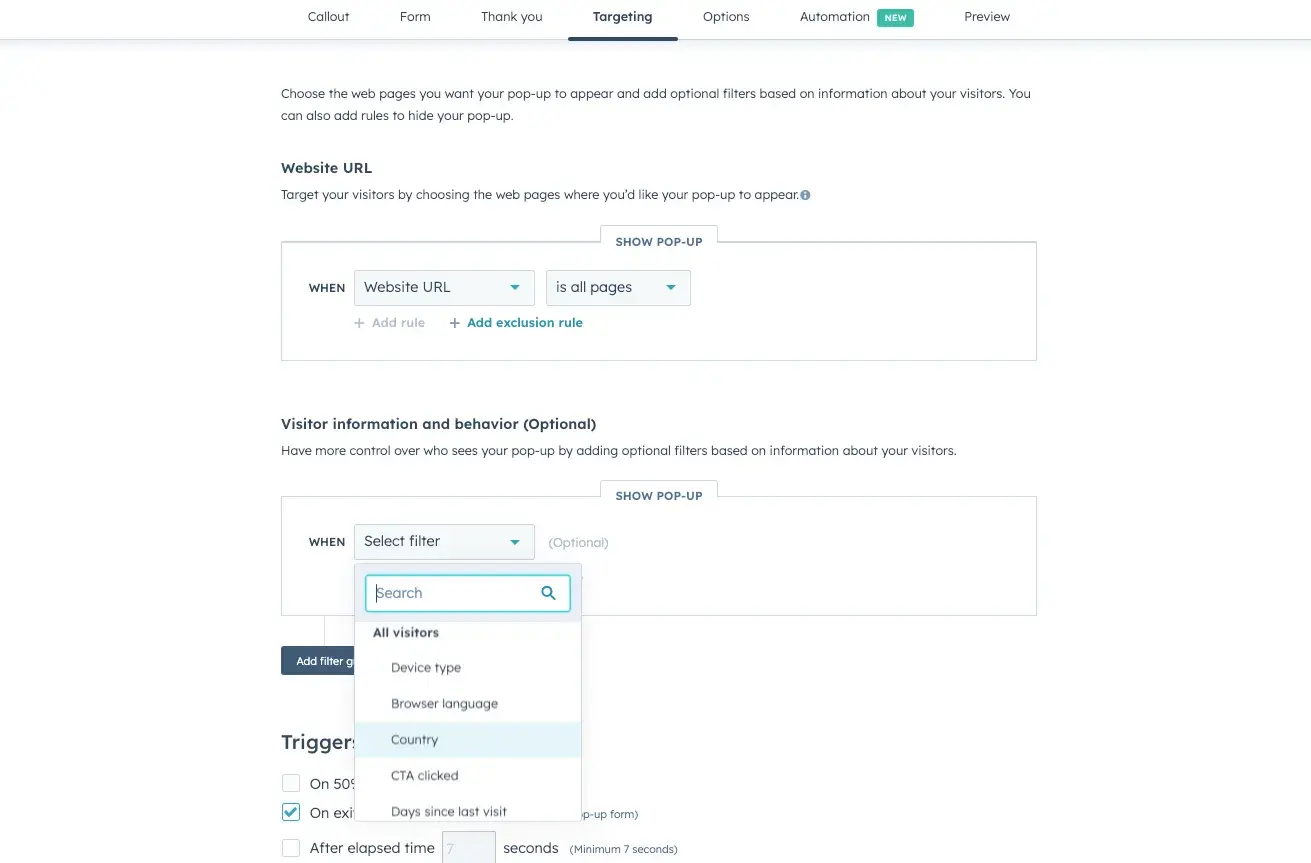
Task: Switch to the Preview tab
Action: (x=987, y=17)
